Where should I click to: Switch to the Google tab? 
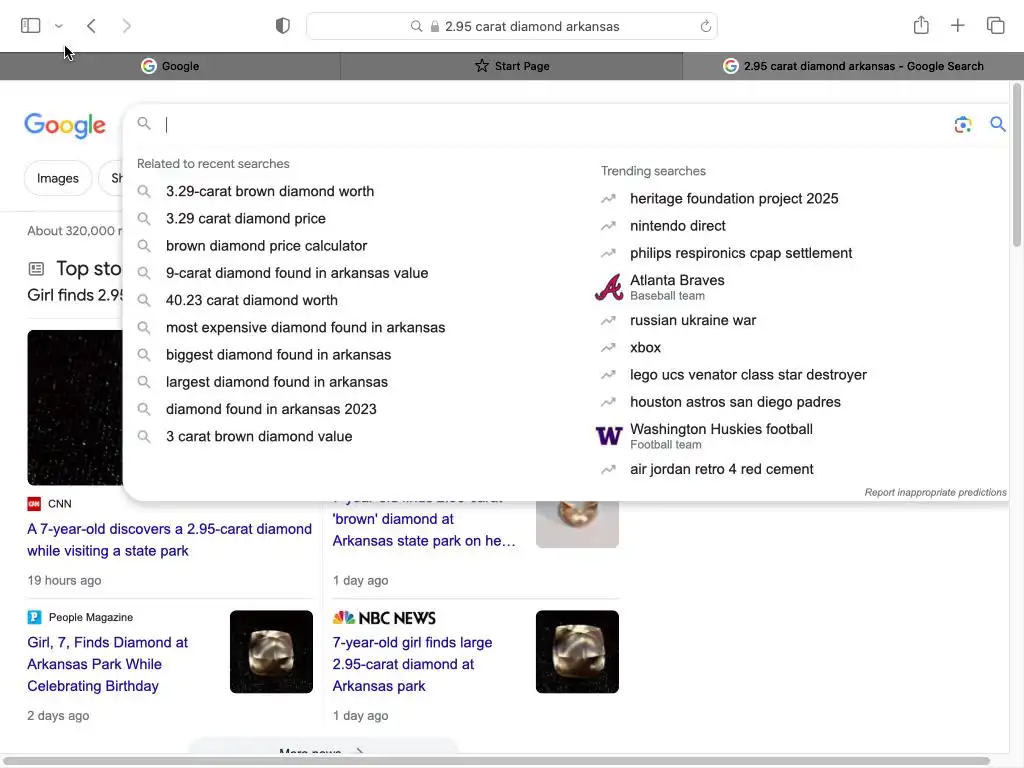coord(170,66)
